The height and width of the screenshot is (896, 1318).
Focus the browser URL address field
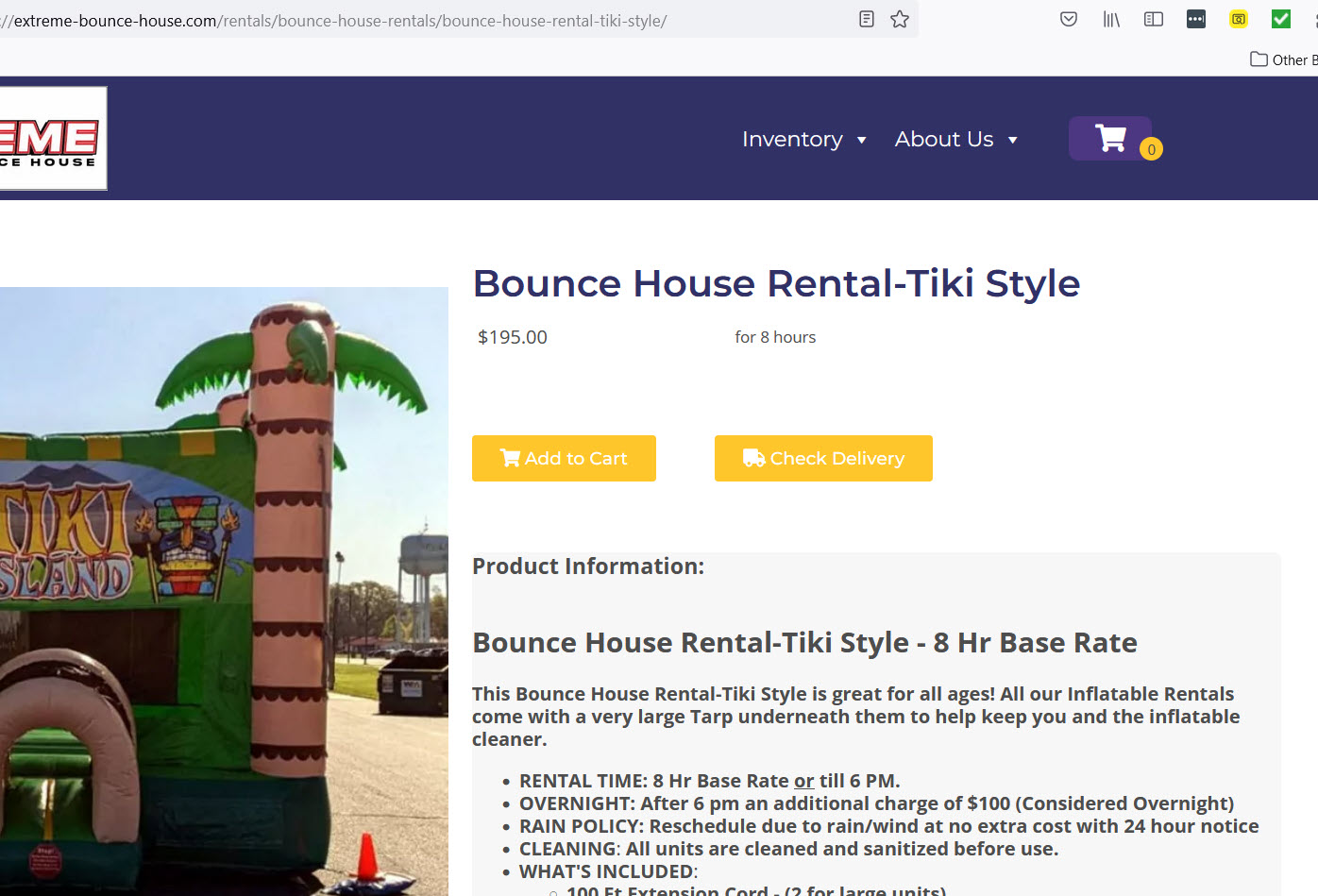425,21
